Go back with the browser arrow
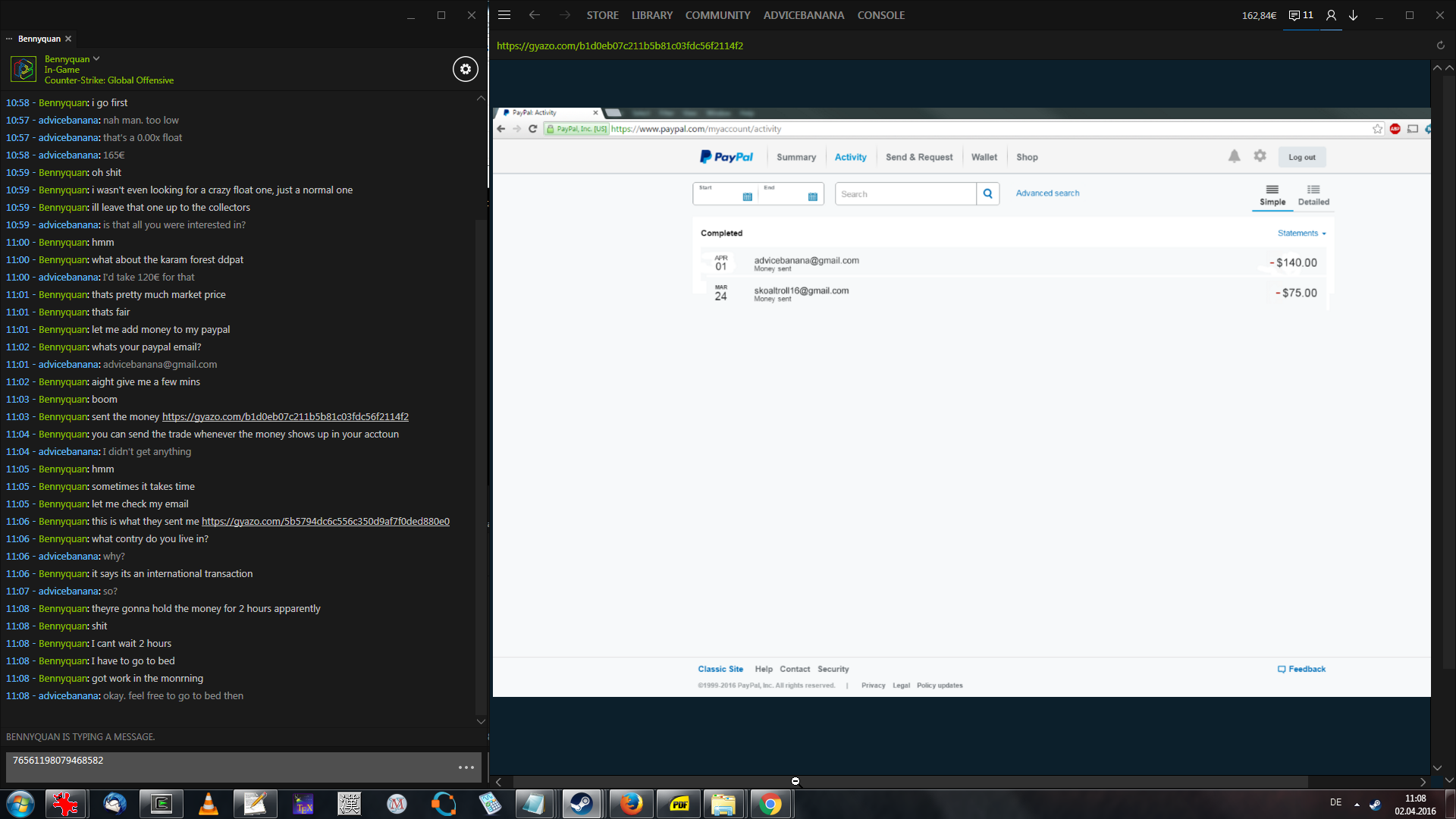This screenshot has width=1456, height=819. [535, 15]
